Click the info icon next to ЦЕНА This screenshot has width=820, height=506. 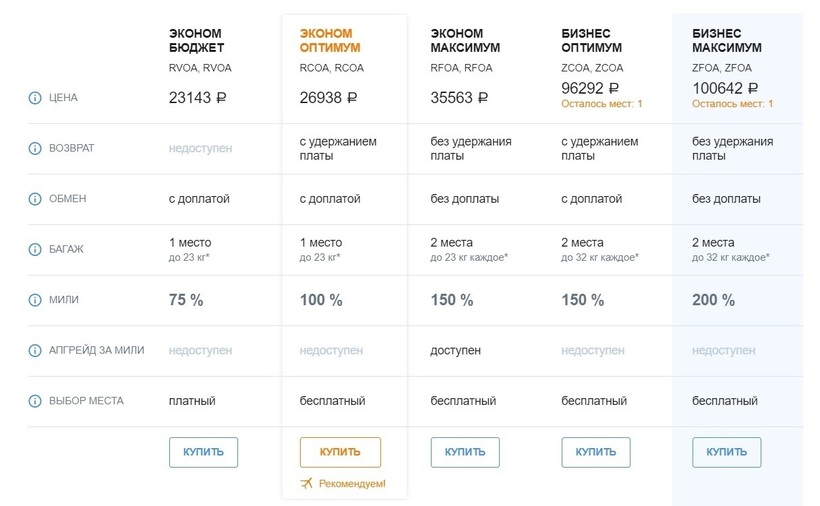click(35, 98)
